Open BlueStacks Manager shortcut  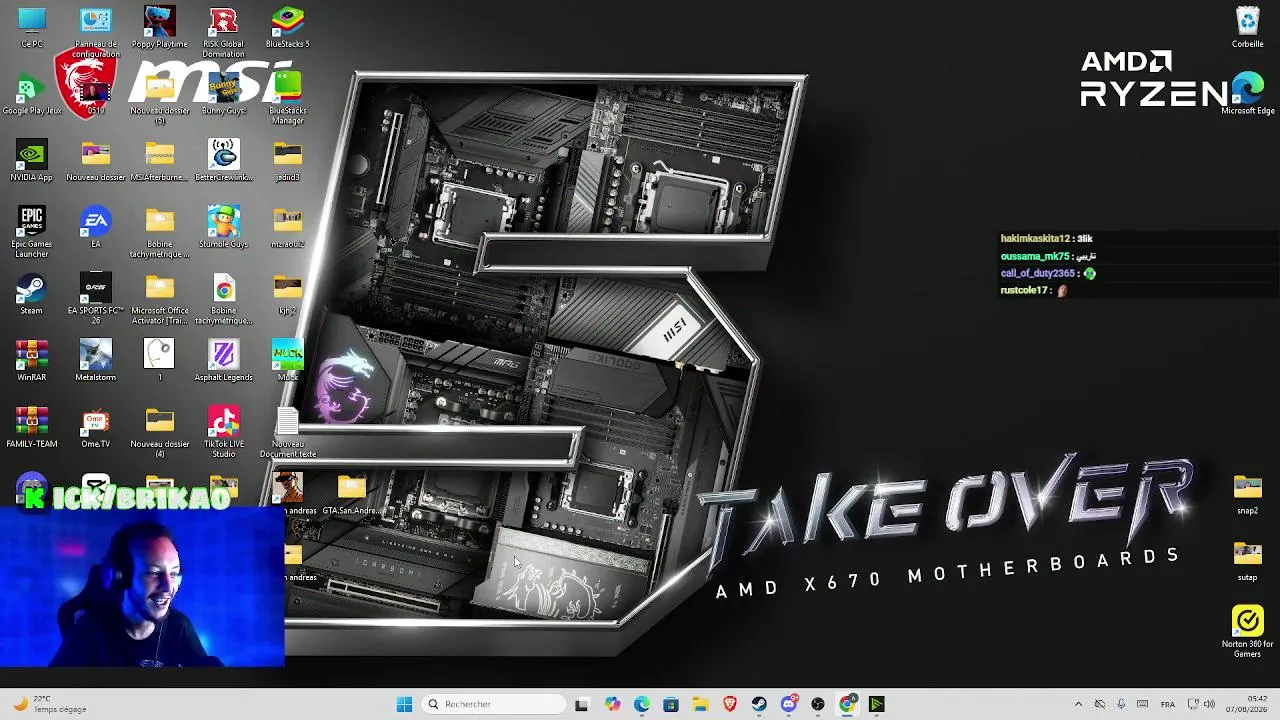[288, 99]
